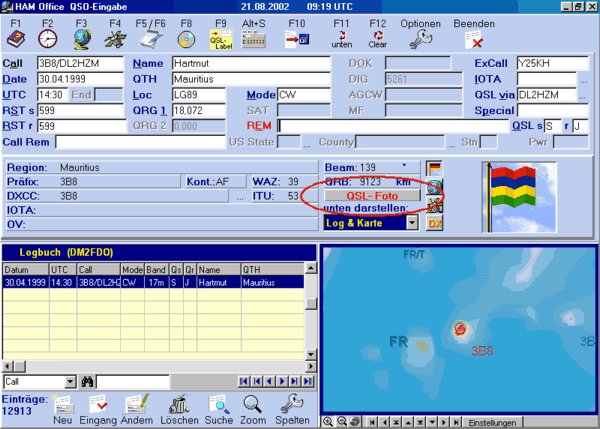Viewport: 600px width, 429px height.
Task: Click the Löschen delete icon
Action: 179,405
